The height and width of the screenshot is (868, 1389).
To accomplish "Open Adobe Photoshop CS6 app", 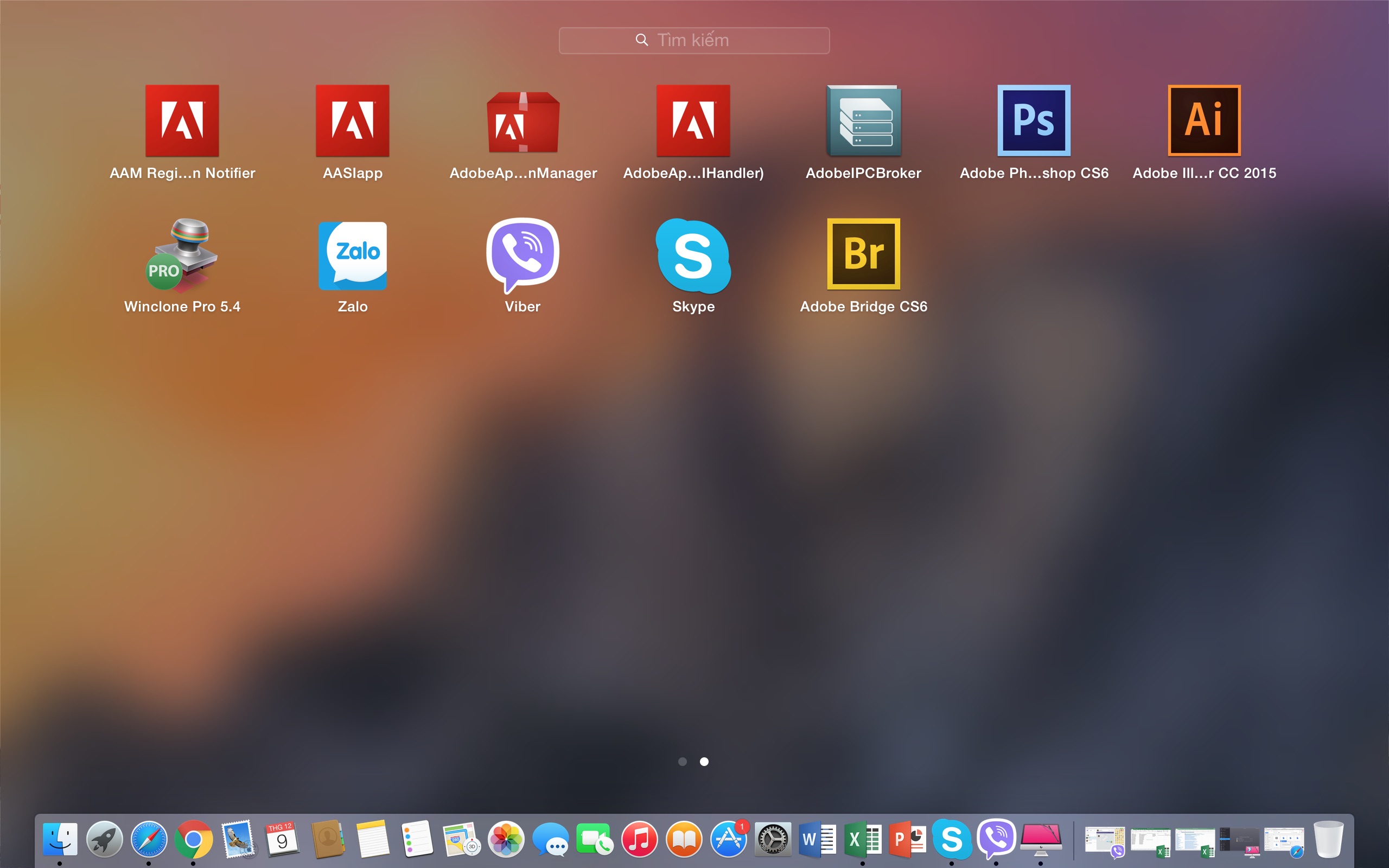I will 1034,121.
